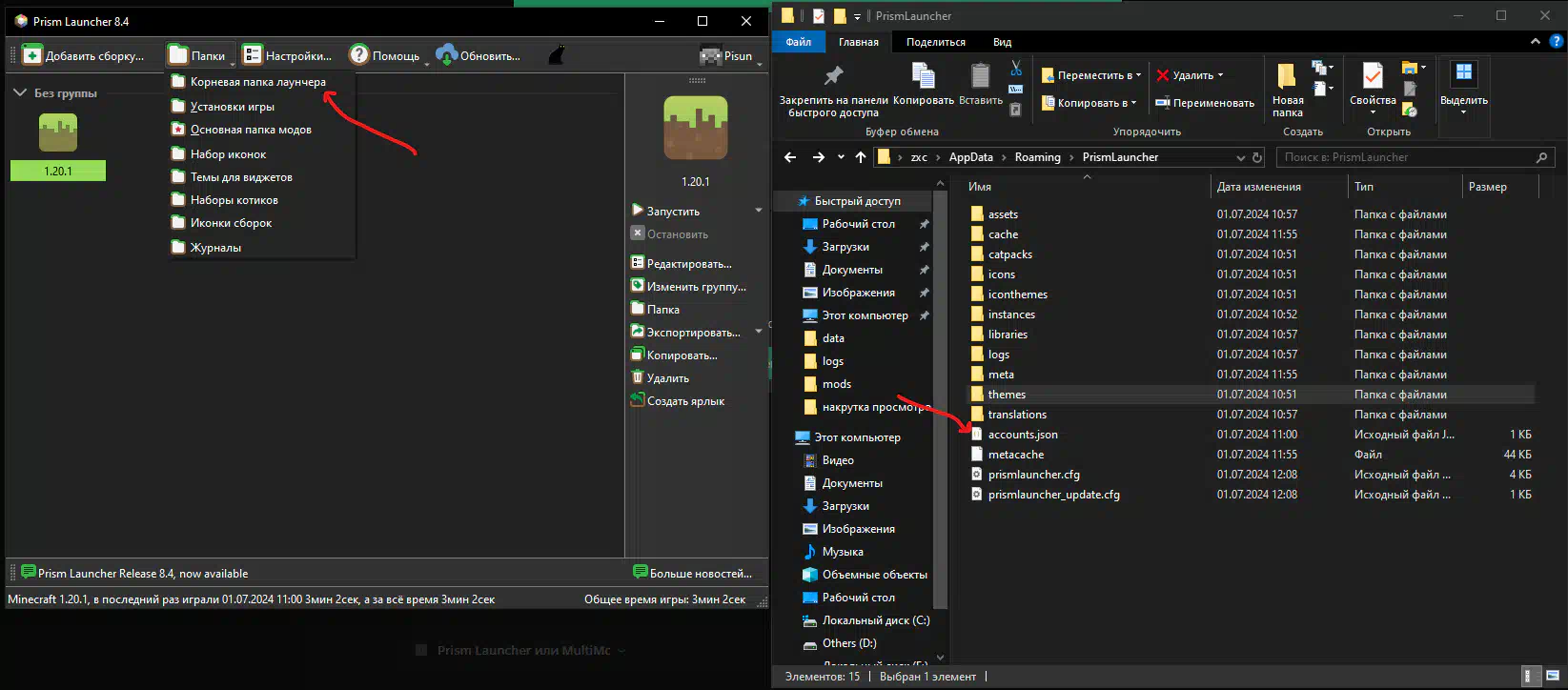Select the instances folder in file list
Image resolution: width=1568 pixels, height=690 pixels.
[x=1011, y=315]
